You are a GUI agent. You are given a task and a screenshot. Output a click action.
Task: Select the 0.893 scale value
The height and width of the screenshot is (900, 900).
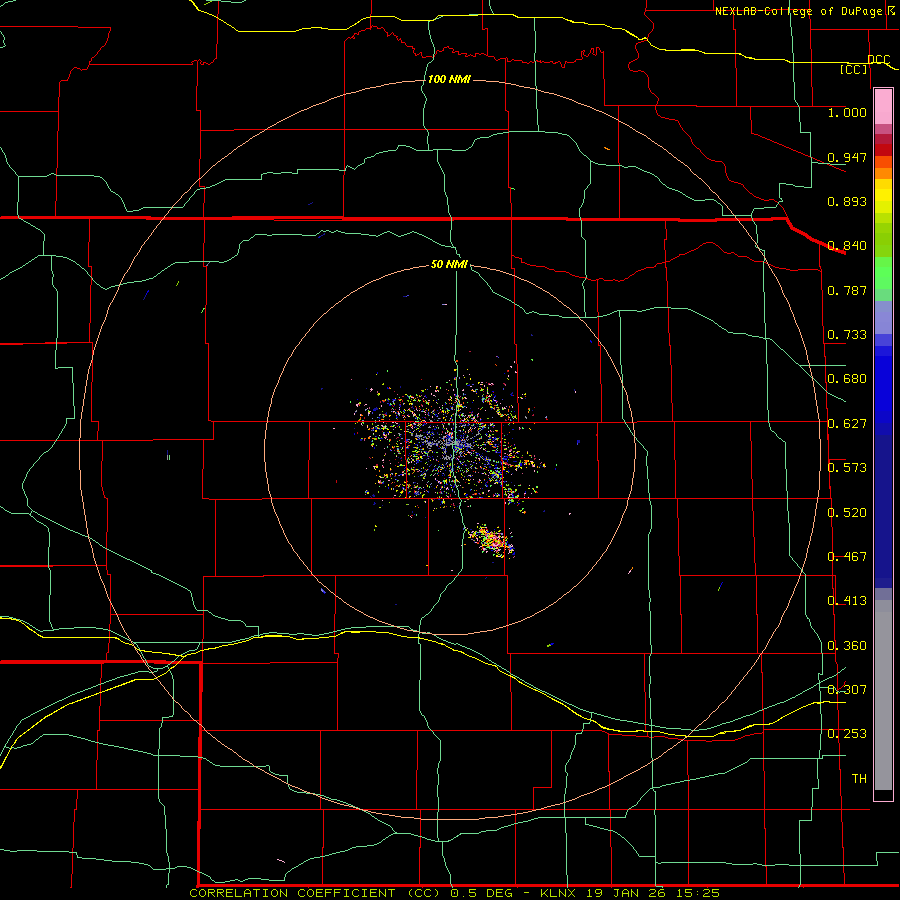[847, 201]
